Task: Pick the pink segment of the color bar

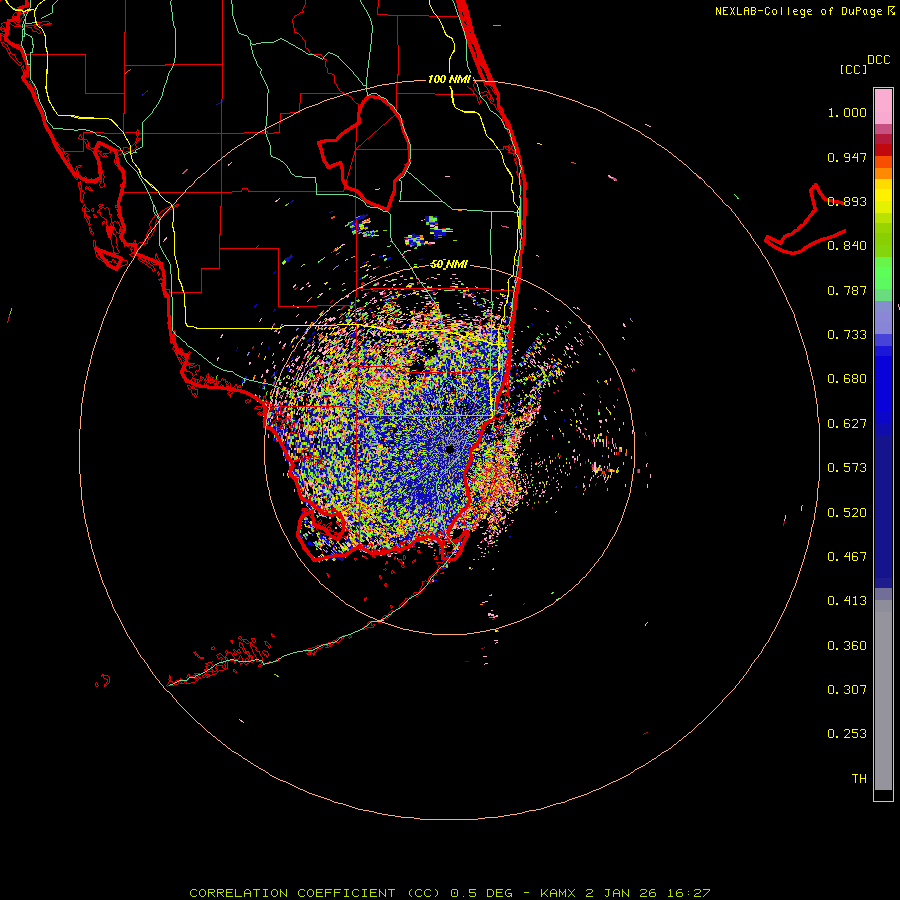Action: 883,107
